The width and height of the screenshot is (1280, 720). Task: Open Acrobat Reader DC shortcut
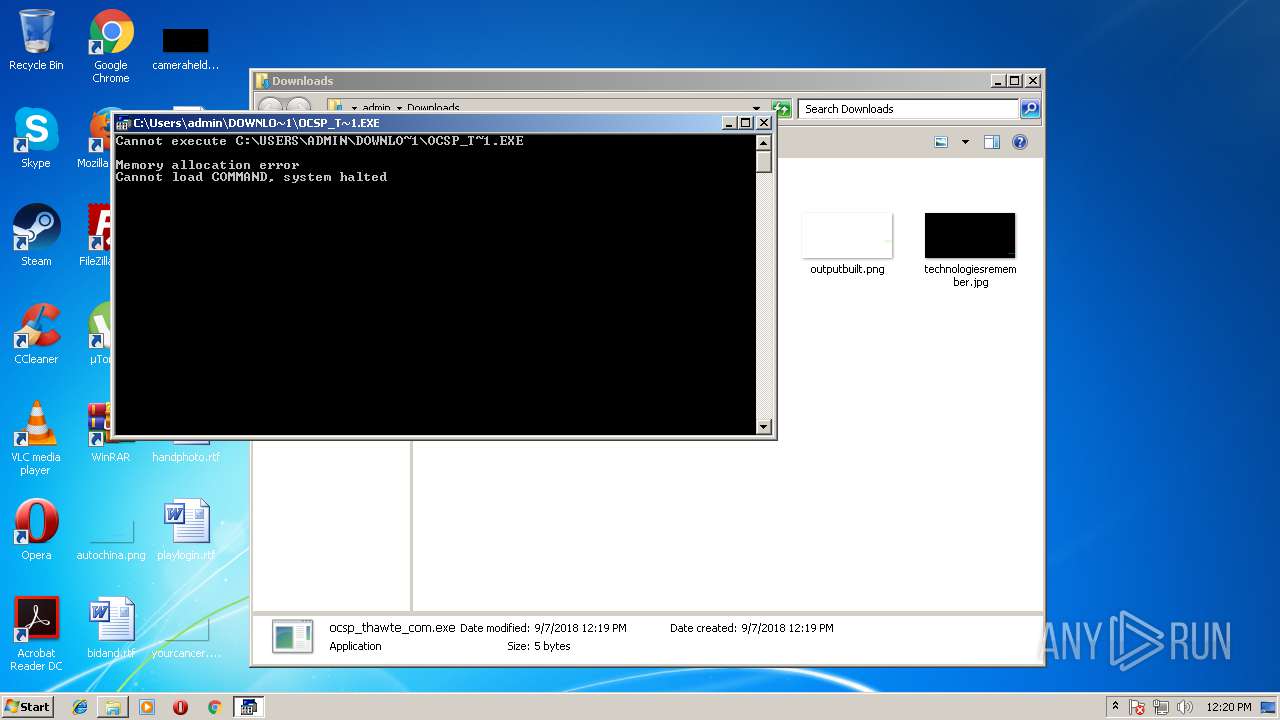pyautogui.click(x=36, y=634)
